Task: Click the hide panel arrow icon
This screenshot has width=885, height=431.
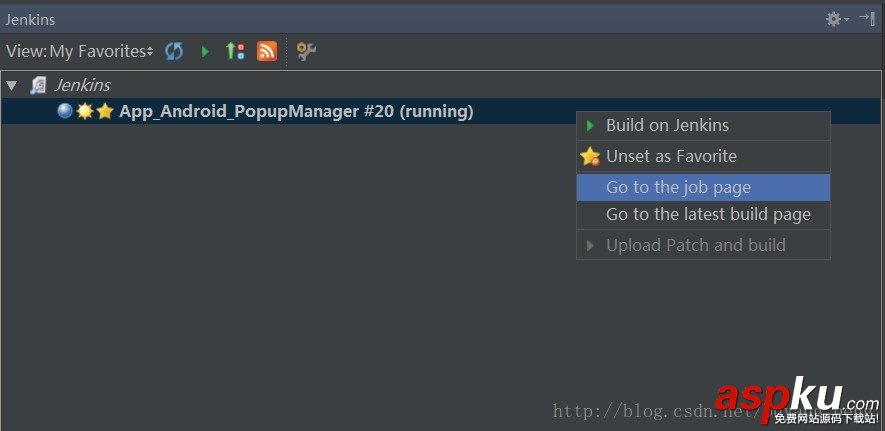Action: click(x=867, y=18)
